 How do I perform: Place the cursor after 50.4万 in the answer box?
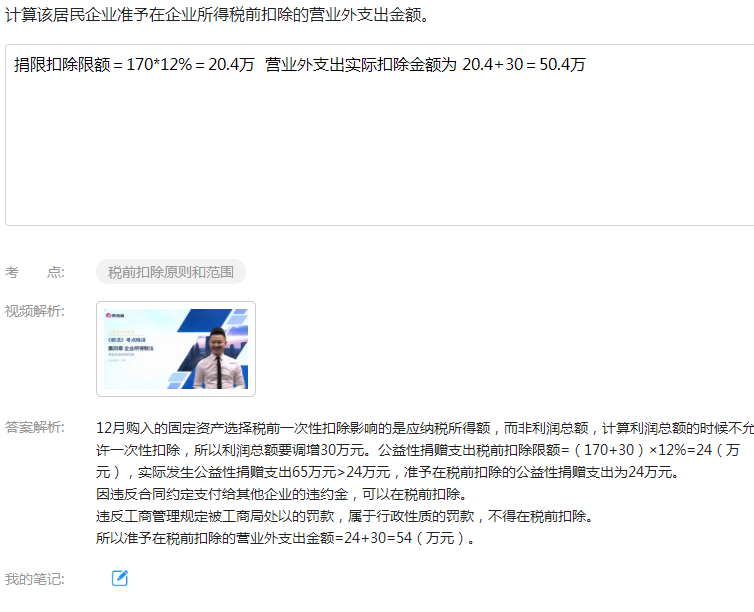click(587, 64)
